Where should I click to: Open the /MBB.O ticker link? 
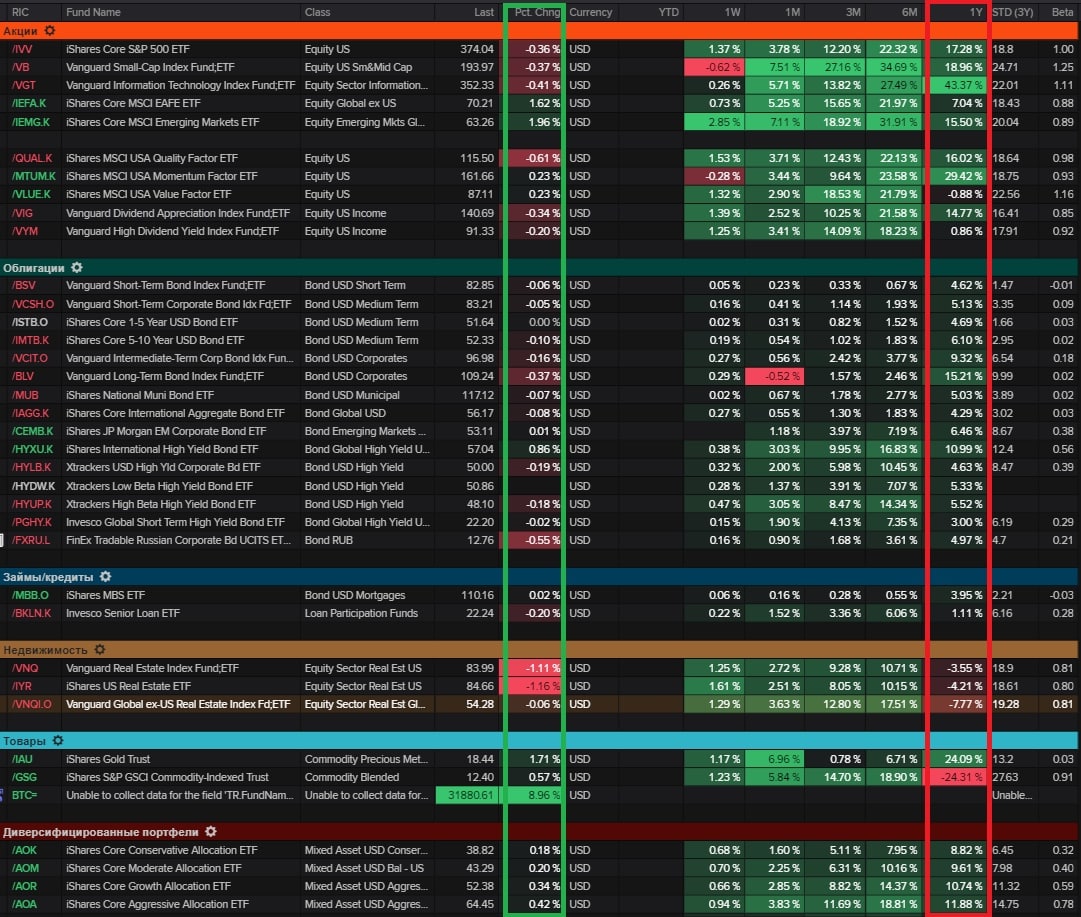coord(30,595)
